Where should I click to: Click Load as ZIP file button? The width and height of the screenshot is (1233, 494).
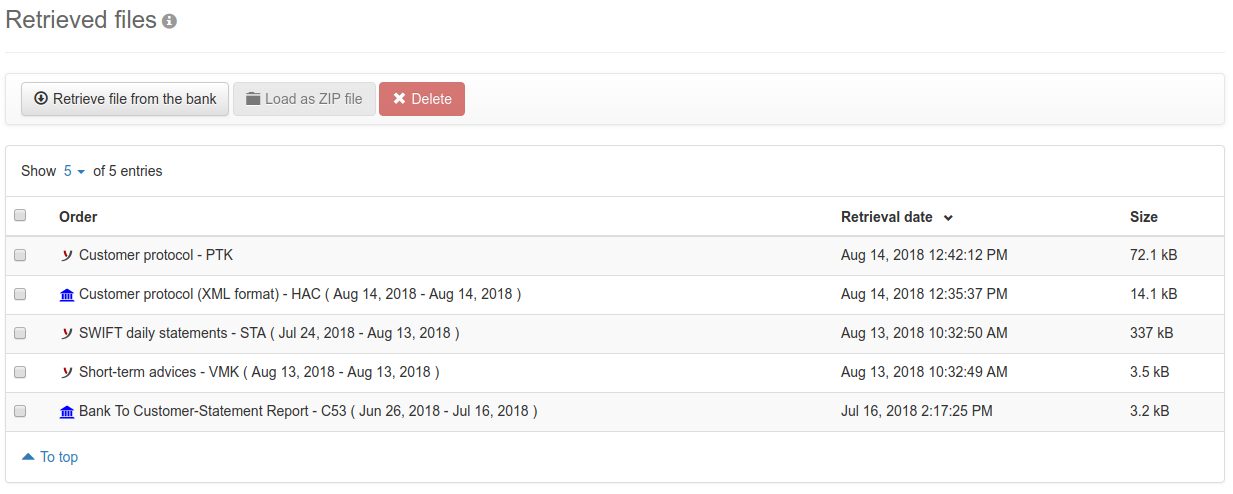[x=304, y=99]
